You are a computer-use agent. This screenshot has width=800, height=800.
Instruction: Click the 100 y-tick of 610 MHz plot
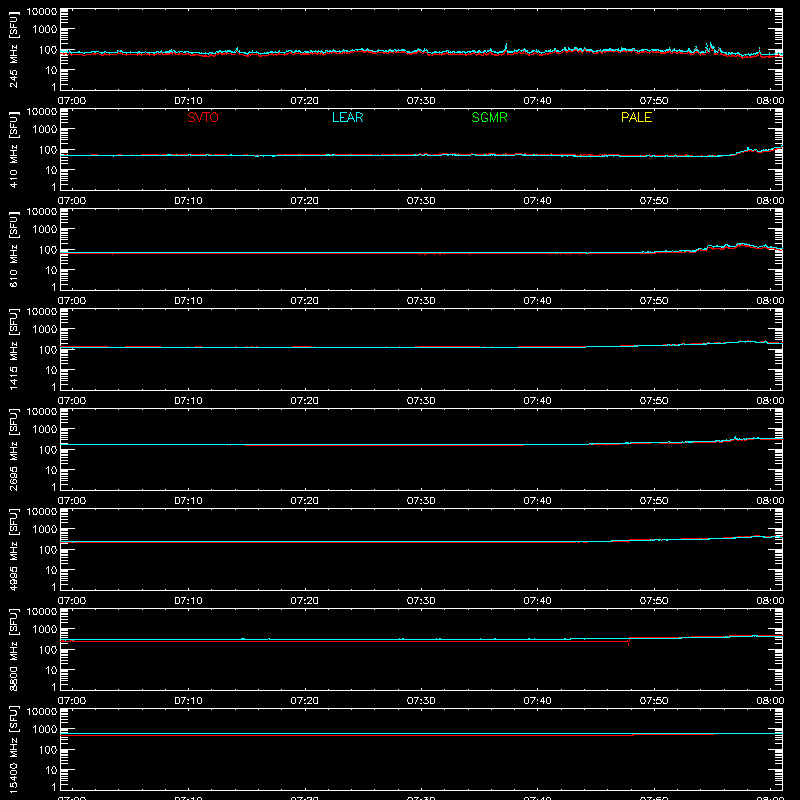click(48, 250)
